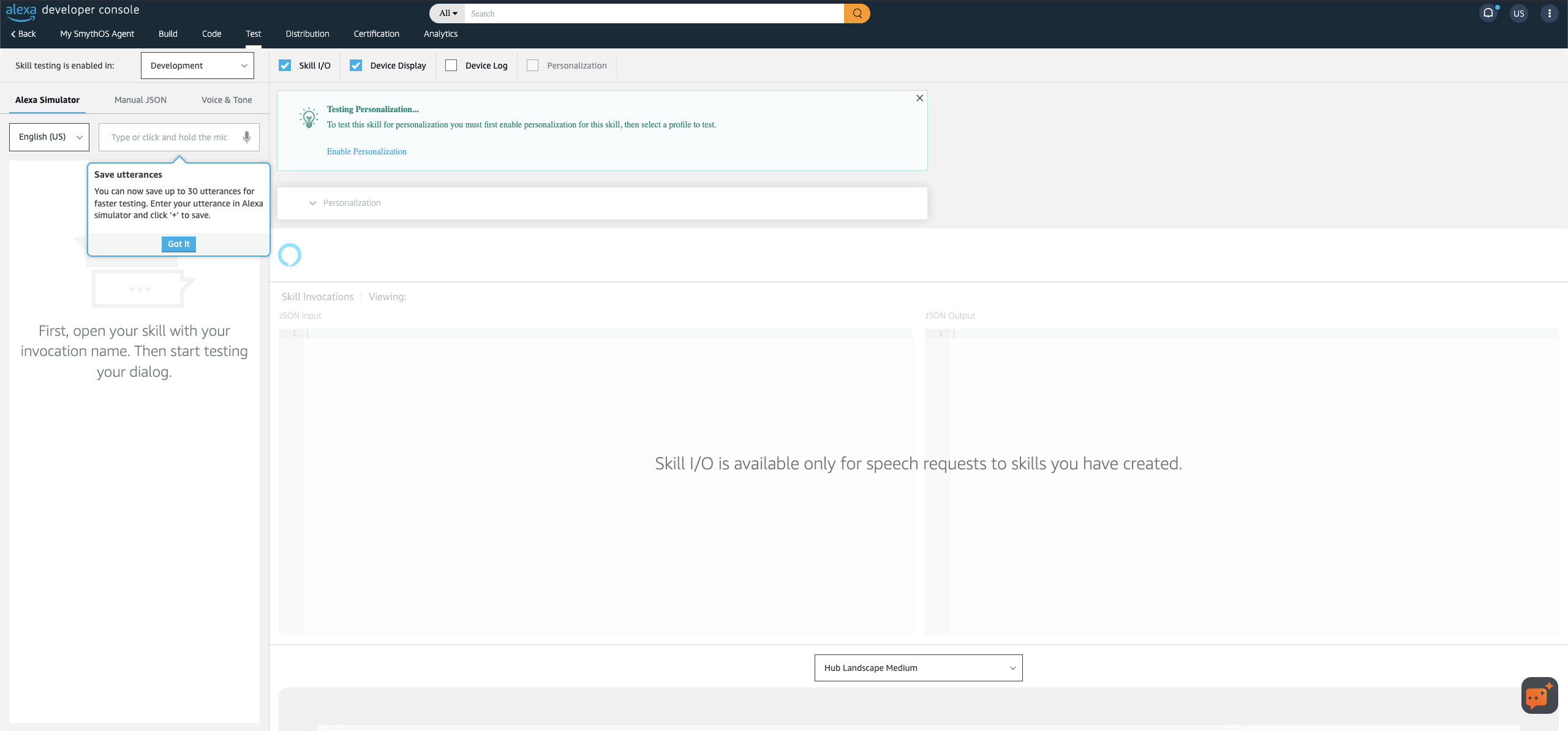Click the US profile avatar
Image resolution: width=1568 pixels, height=731 pixels.
click(1518, 13)
